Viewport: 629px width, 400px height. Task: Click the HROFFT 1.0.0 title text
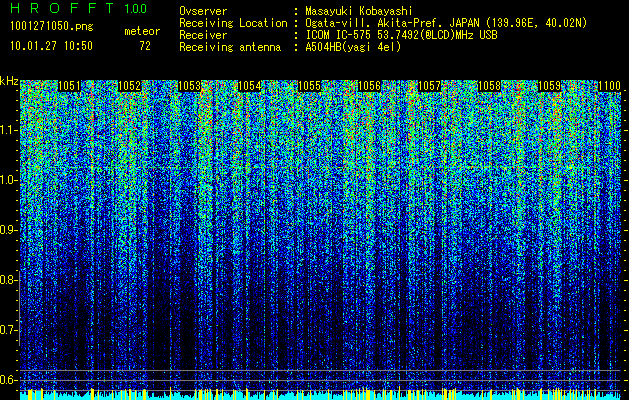pyautogui.click(x=79, y=8)
